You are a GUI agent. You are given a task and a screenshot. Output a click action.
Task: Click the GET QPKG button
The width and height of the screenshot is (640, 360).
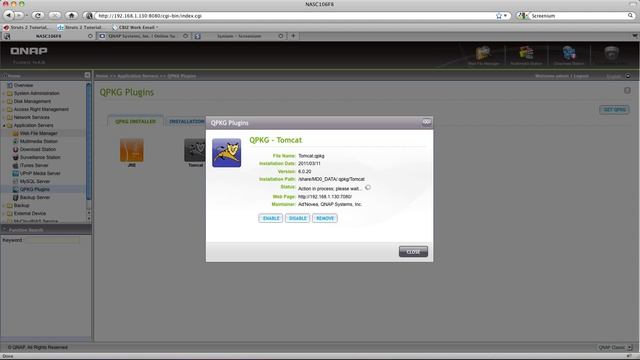614,110
